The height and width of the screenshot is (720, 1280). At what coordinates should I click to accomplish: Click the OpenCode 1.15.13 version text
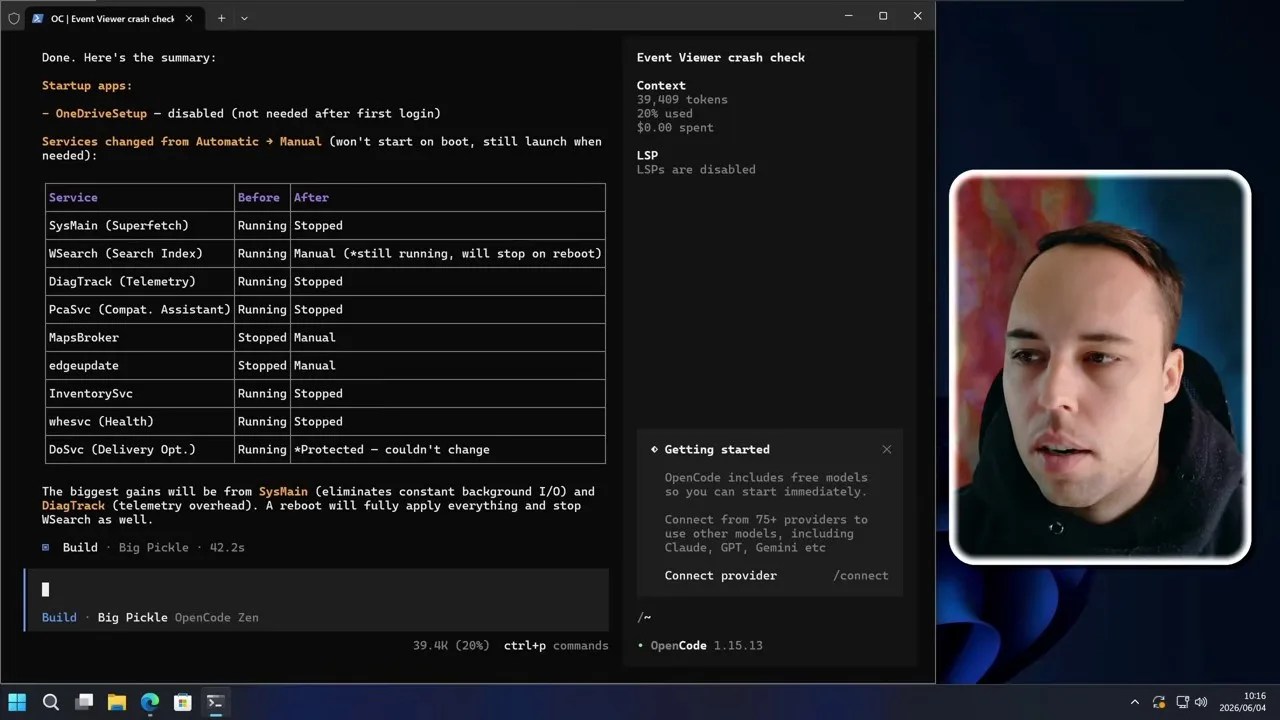click(706, 646)
